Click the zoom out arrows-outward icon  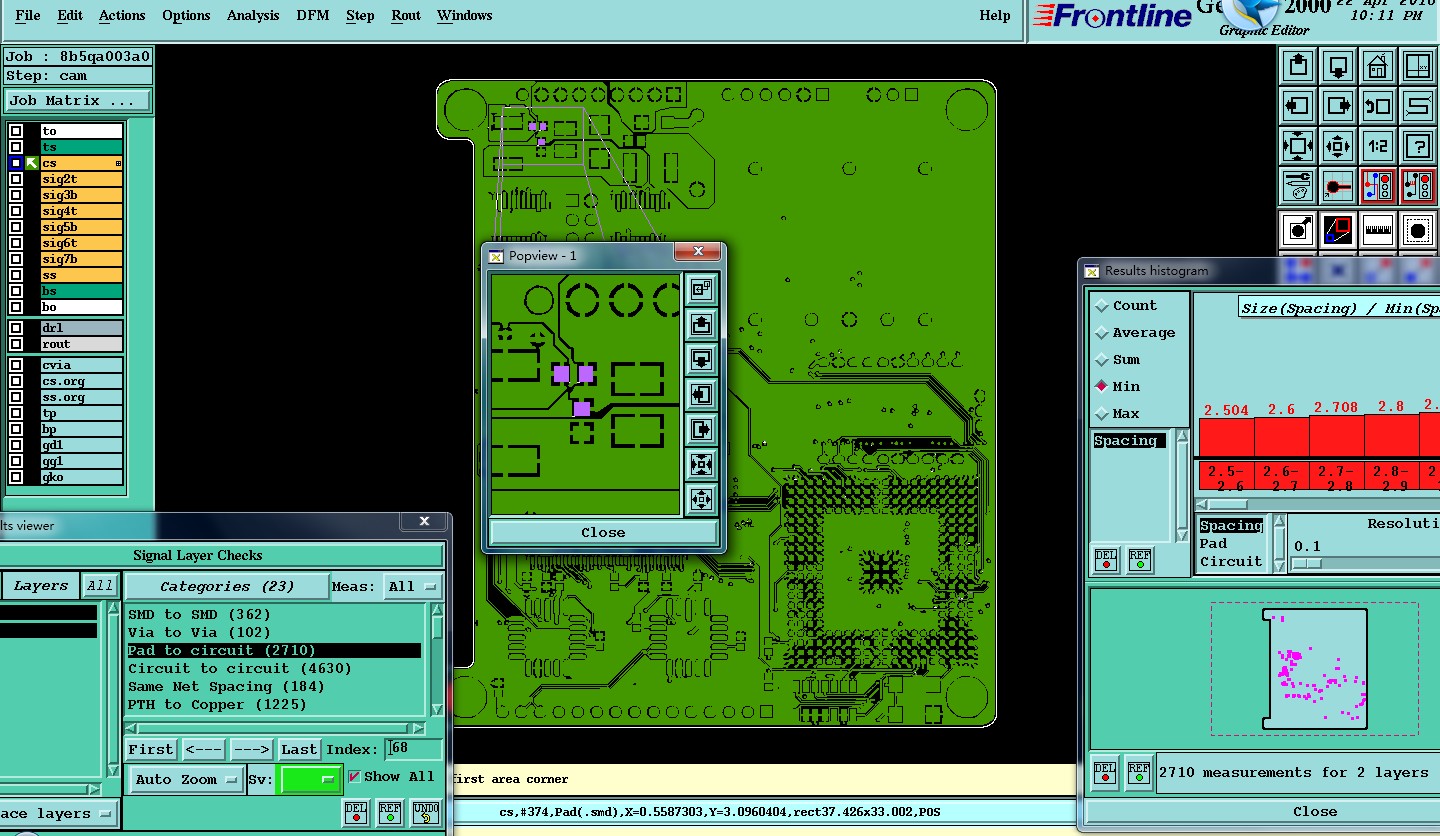[x=1338, y=146]
